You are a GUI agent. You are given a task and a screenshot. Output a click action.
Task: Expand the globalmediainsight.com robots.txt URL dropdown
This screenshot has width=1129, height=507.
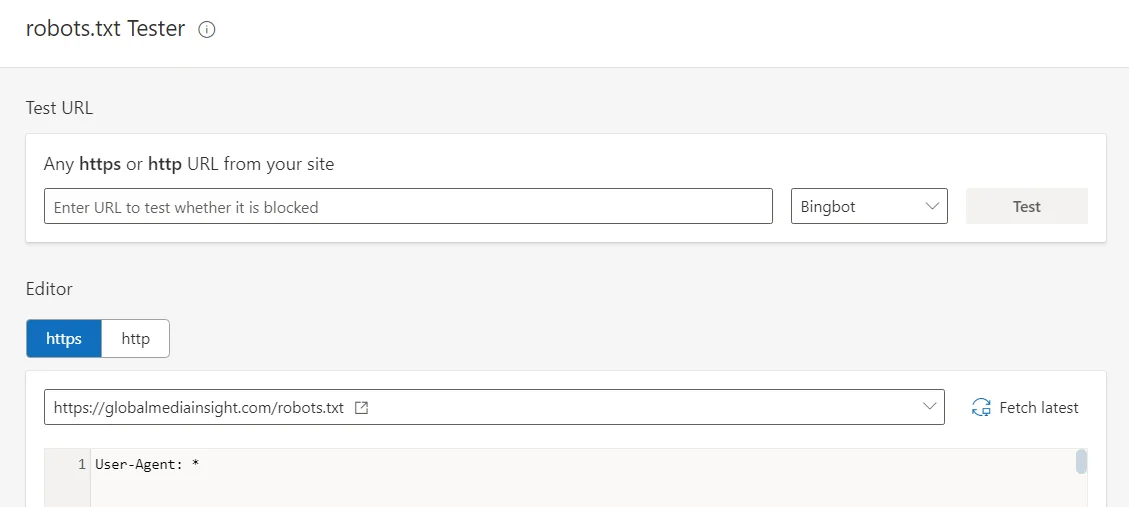point(494,407)
